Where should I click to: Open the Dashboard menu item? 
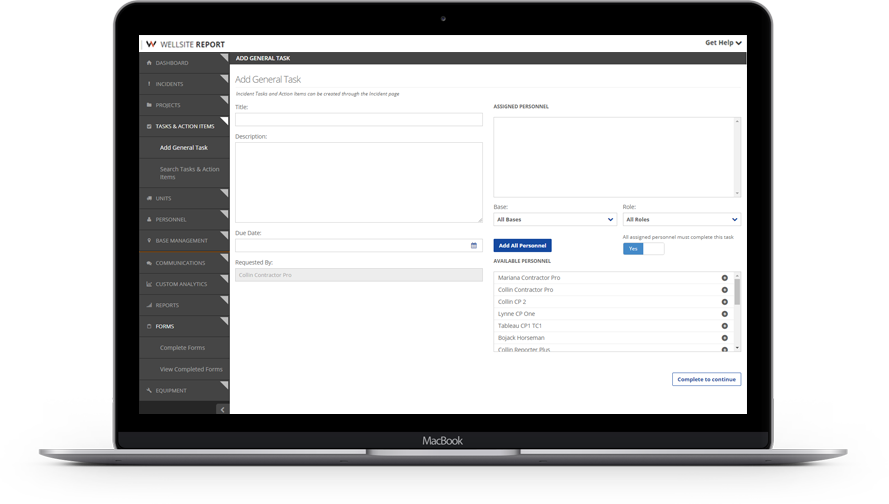[x=184, y=63]
